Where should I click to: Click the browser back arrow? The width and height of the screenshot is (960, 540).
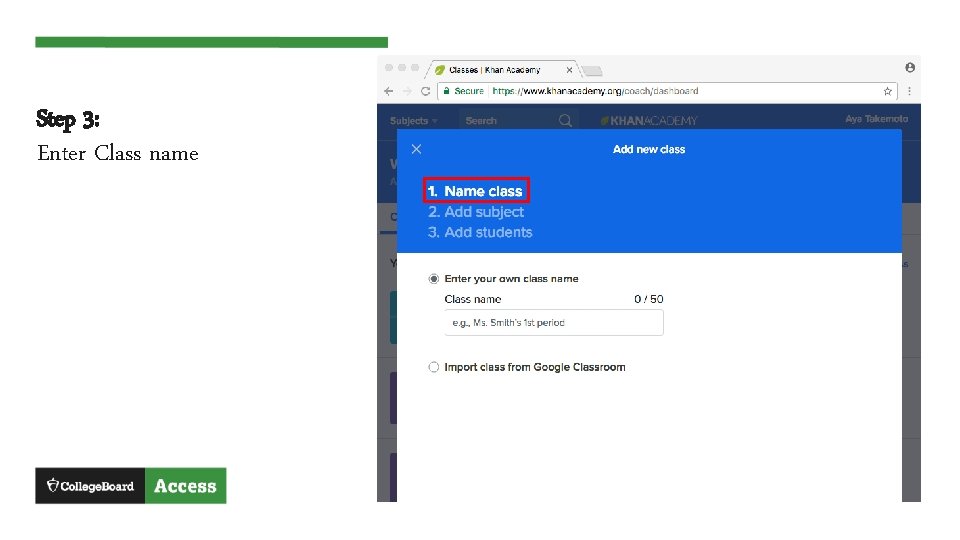(x=389, y=91)
